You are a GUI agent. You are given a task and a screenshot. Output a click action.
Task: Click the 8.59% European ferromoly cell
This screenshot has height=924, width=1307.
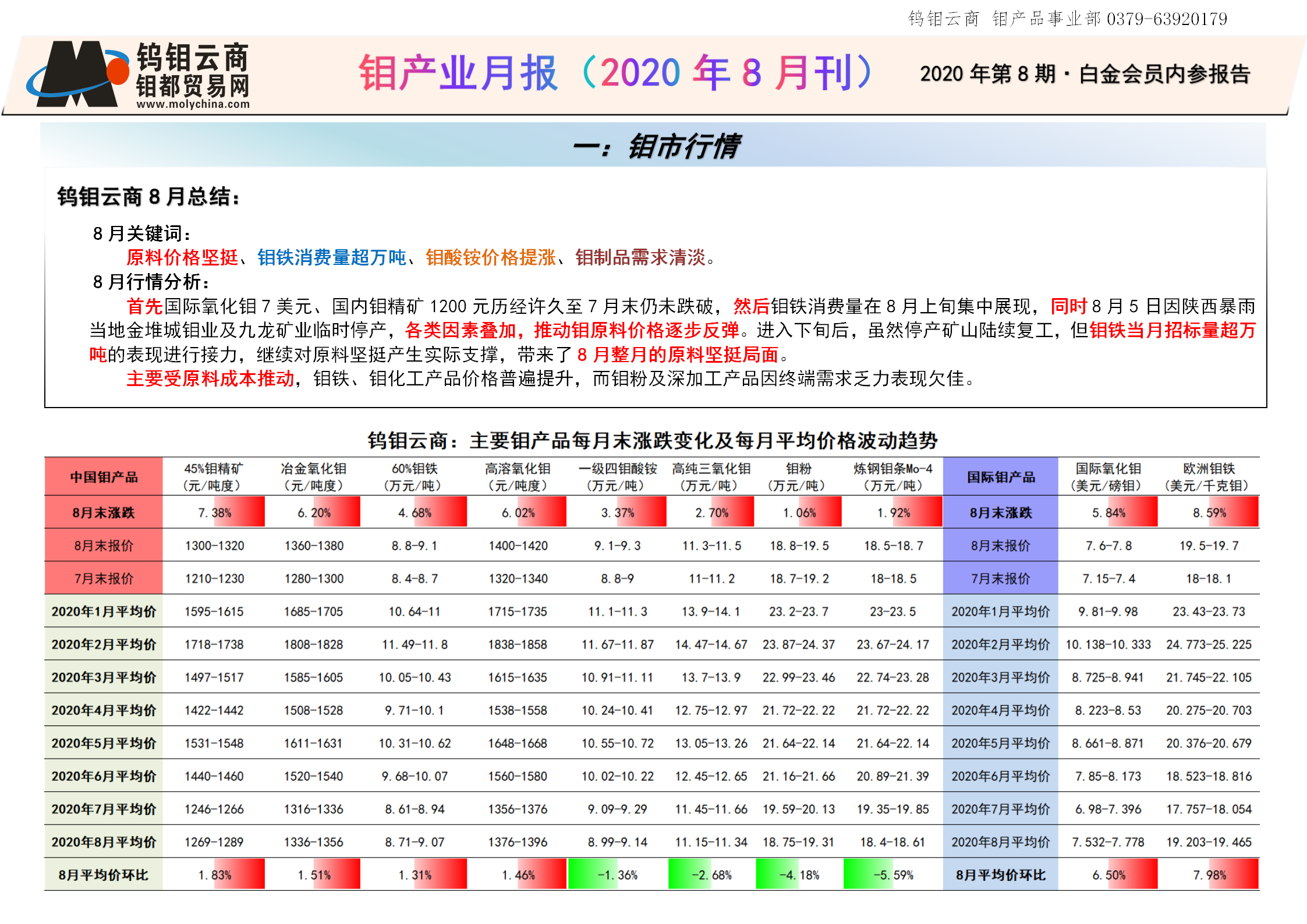pos(1209,512)
